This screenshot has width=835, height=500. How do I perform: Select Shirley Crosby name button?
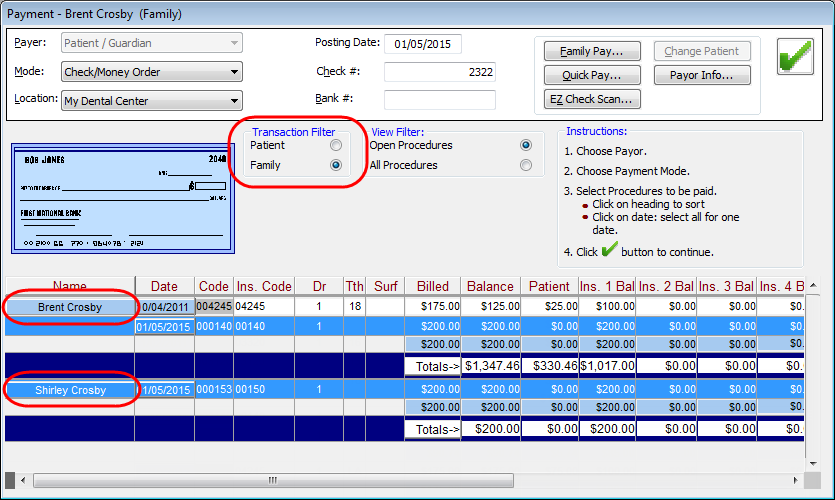[70, 389]
